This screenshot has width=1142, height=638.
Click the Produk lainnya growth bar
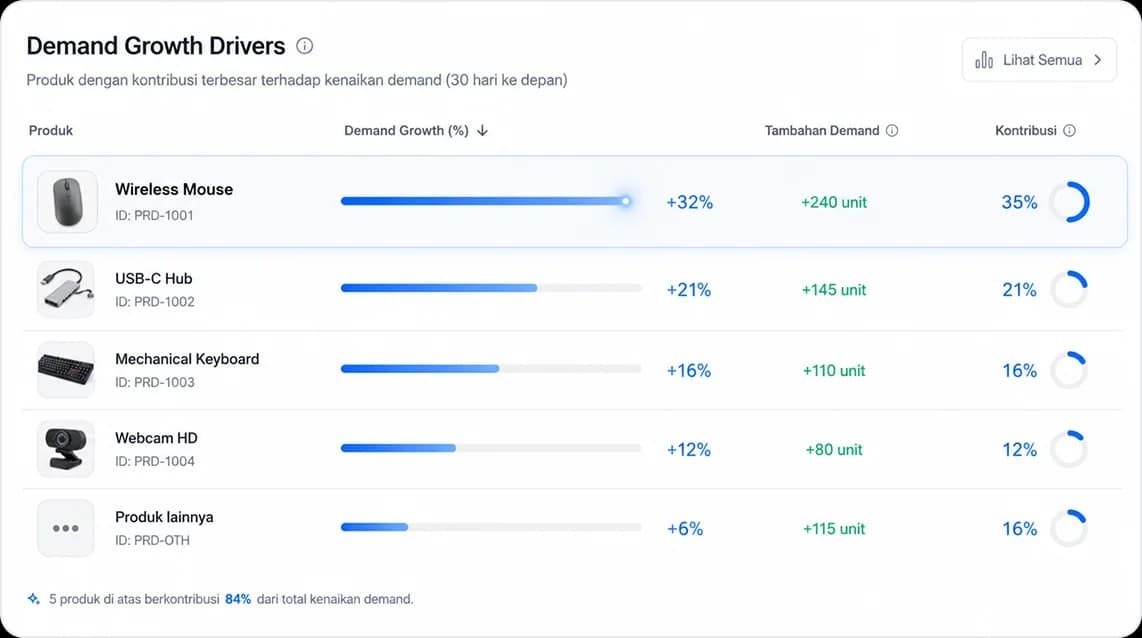pyautogui.click(x=491, y=527)
